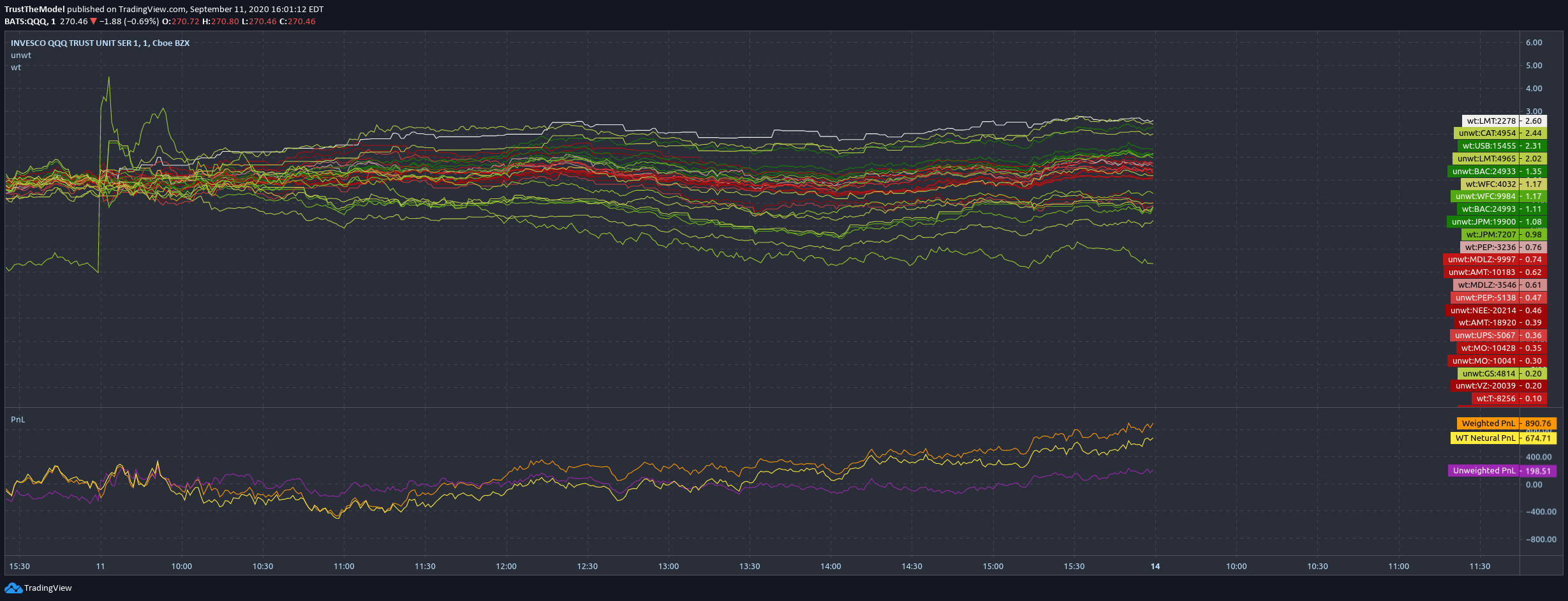Click the unwt:VZ:-20039 label
Image resolution: width=1568 pixels, height=601 pixels.
coord(1484,386)
